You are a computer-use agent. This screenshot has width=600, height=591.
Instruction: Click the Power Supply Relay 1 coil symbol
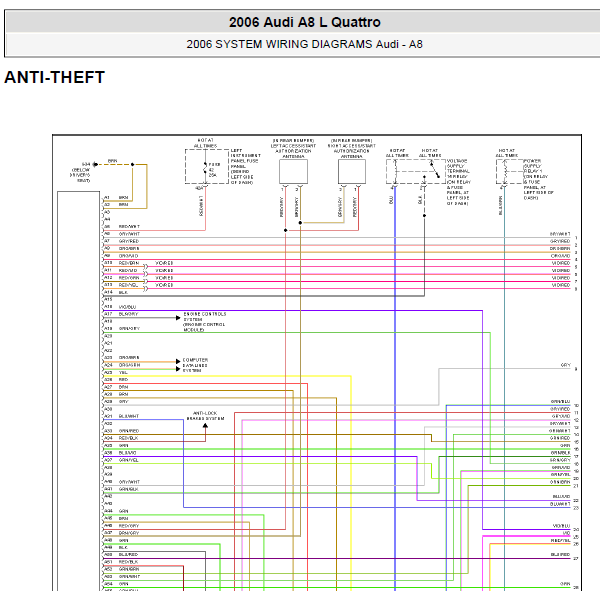pos(505,170)
